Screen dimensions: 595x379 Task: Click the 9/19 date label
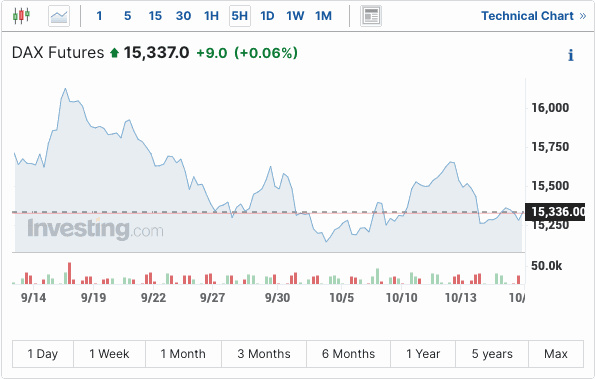[x=93, y=298]
